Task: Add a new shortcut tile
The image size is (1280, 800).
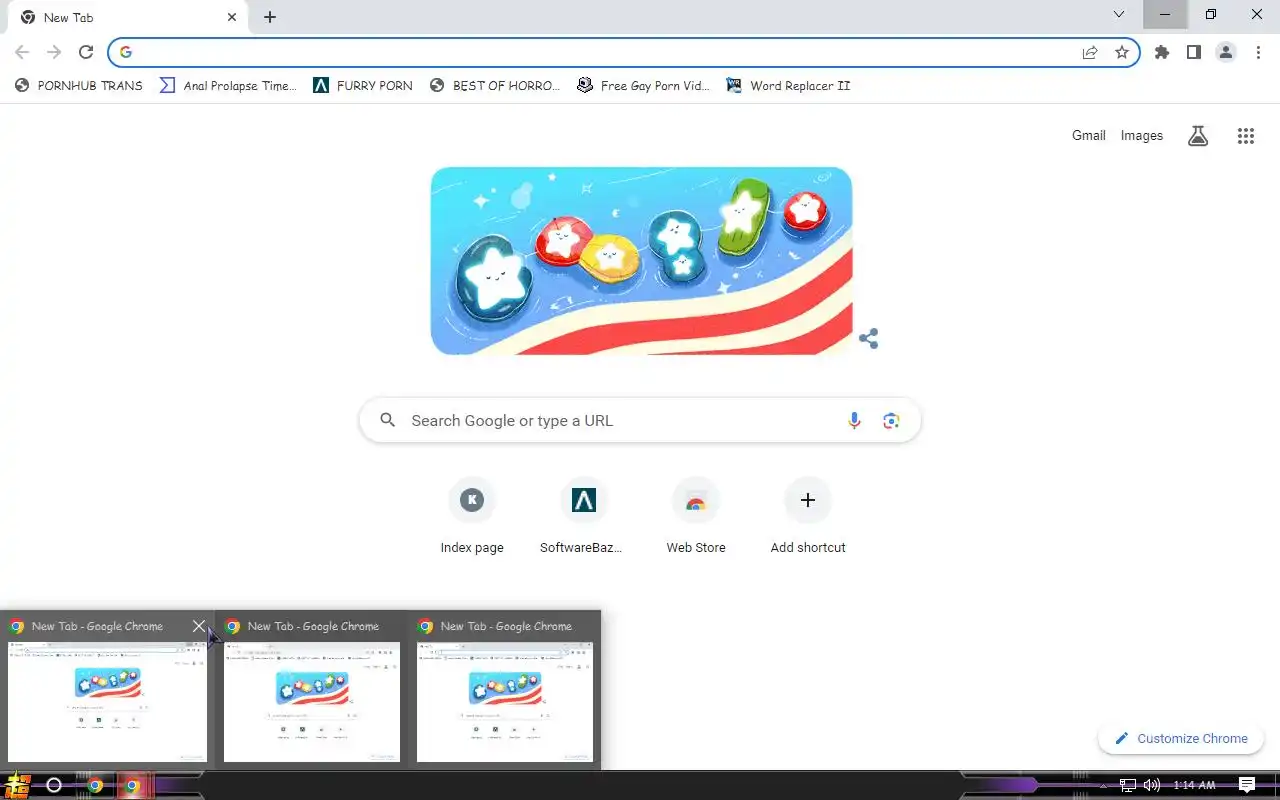Action: point(808,516)
